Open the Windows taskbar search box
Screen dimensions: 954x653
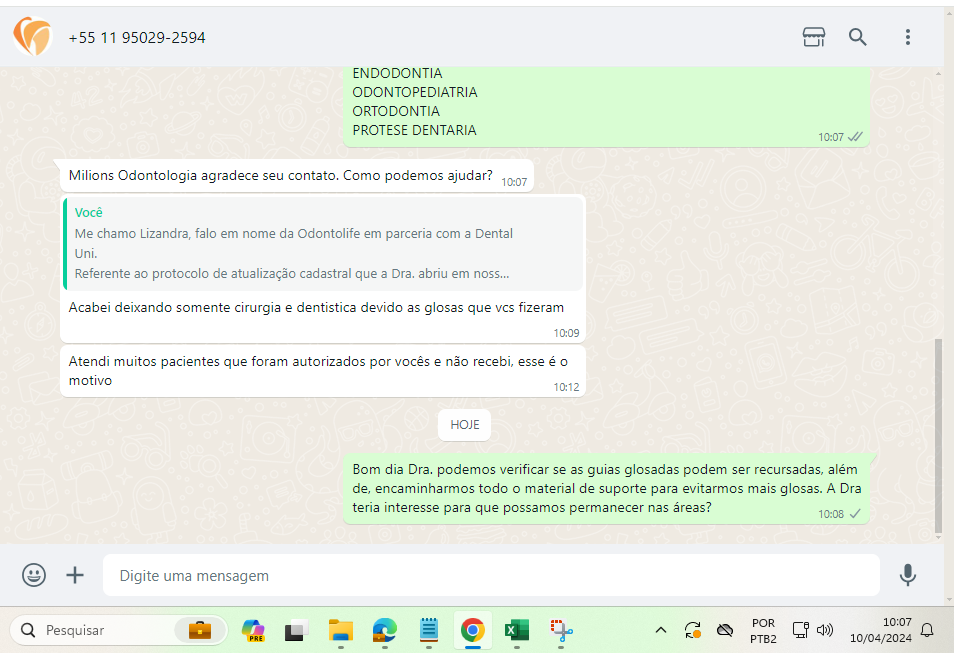(x=119, y=630)
